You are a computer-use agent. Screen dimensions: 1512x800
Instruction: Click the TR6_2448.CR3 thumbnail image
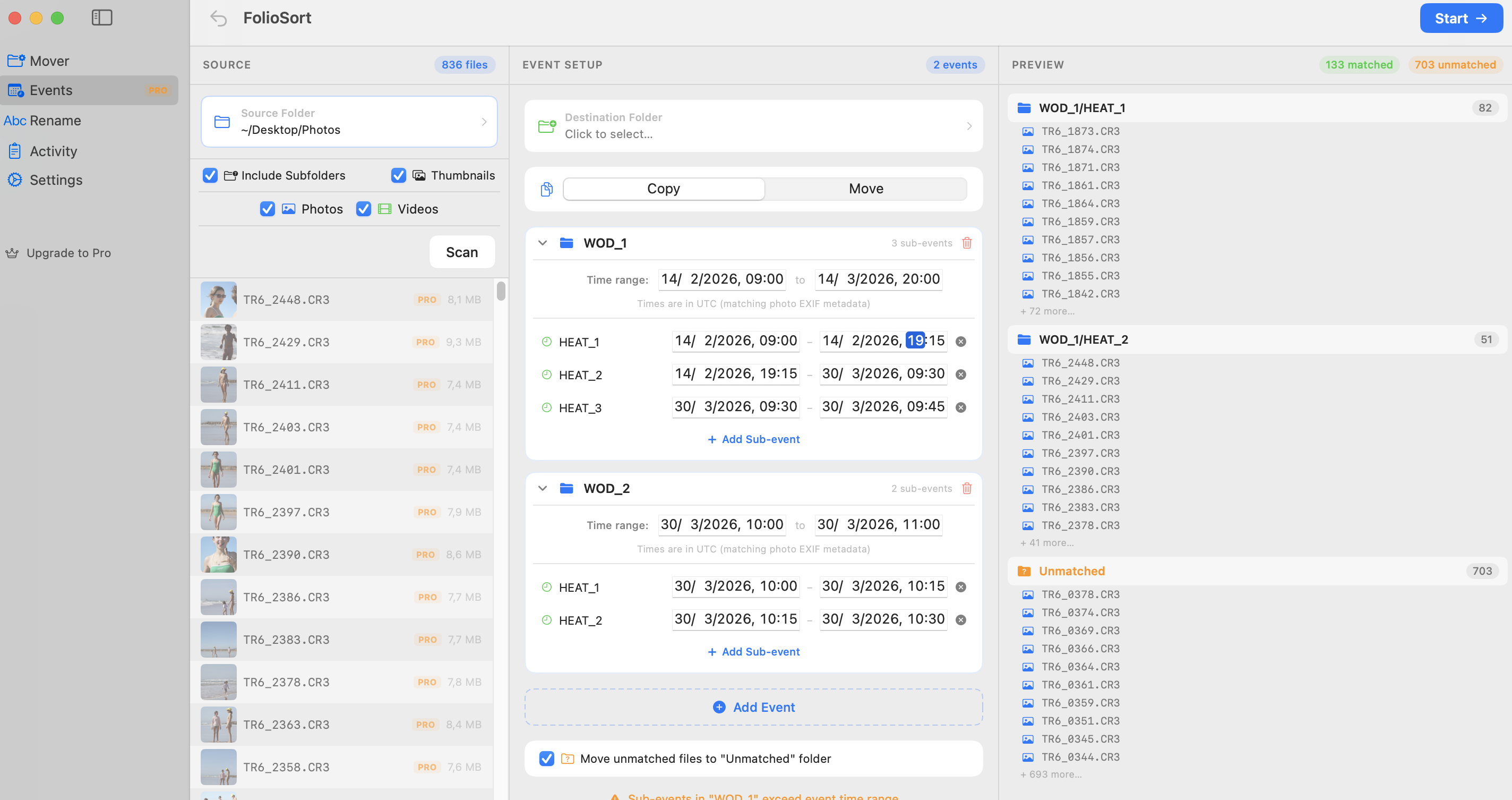click(218, 299)
